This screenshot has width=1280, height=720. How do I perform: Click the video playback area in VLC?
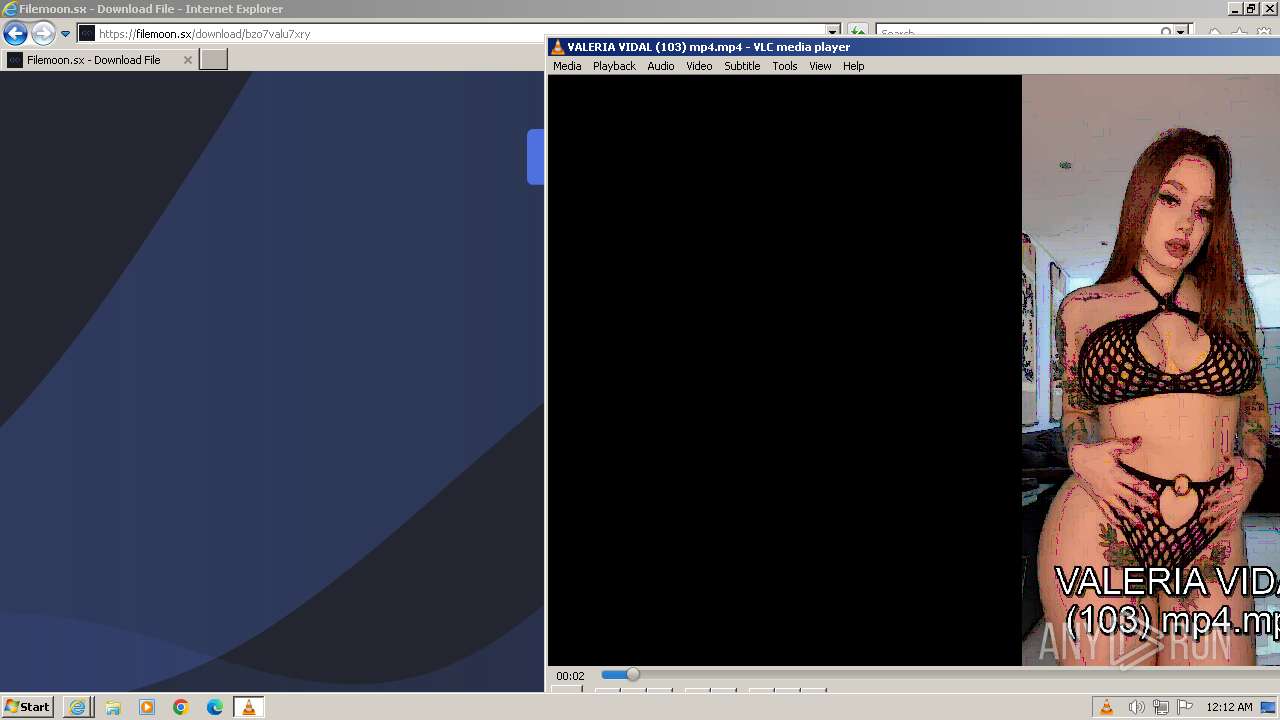pos(913,370)
